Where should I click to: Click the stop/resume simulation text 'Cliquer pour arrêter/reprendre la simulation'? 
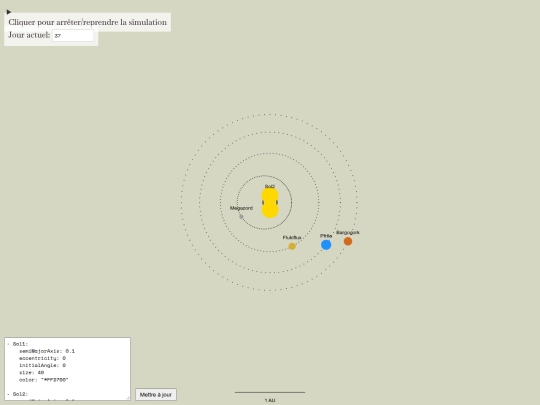click(x=87, y=22)
